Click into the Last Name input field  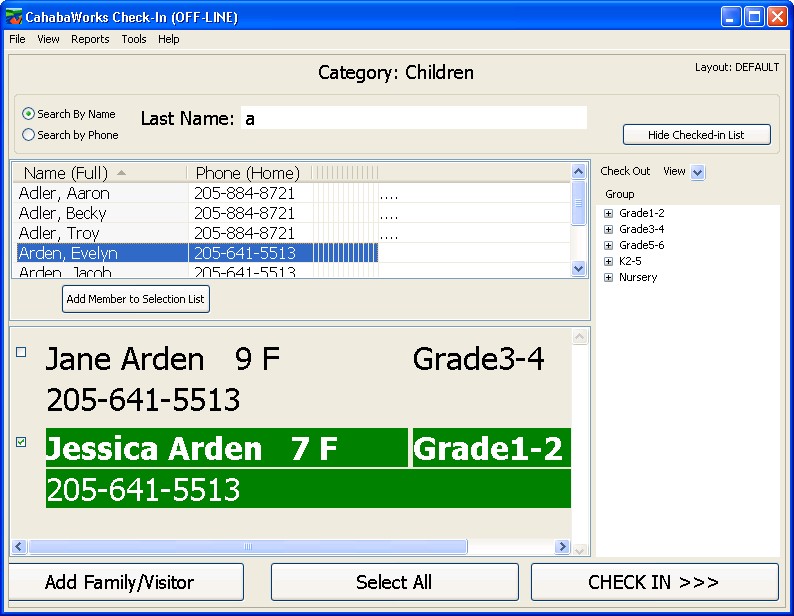click(413, 118)
